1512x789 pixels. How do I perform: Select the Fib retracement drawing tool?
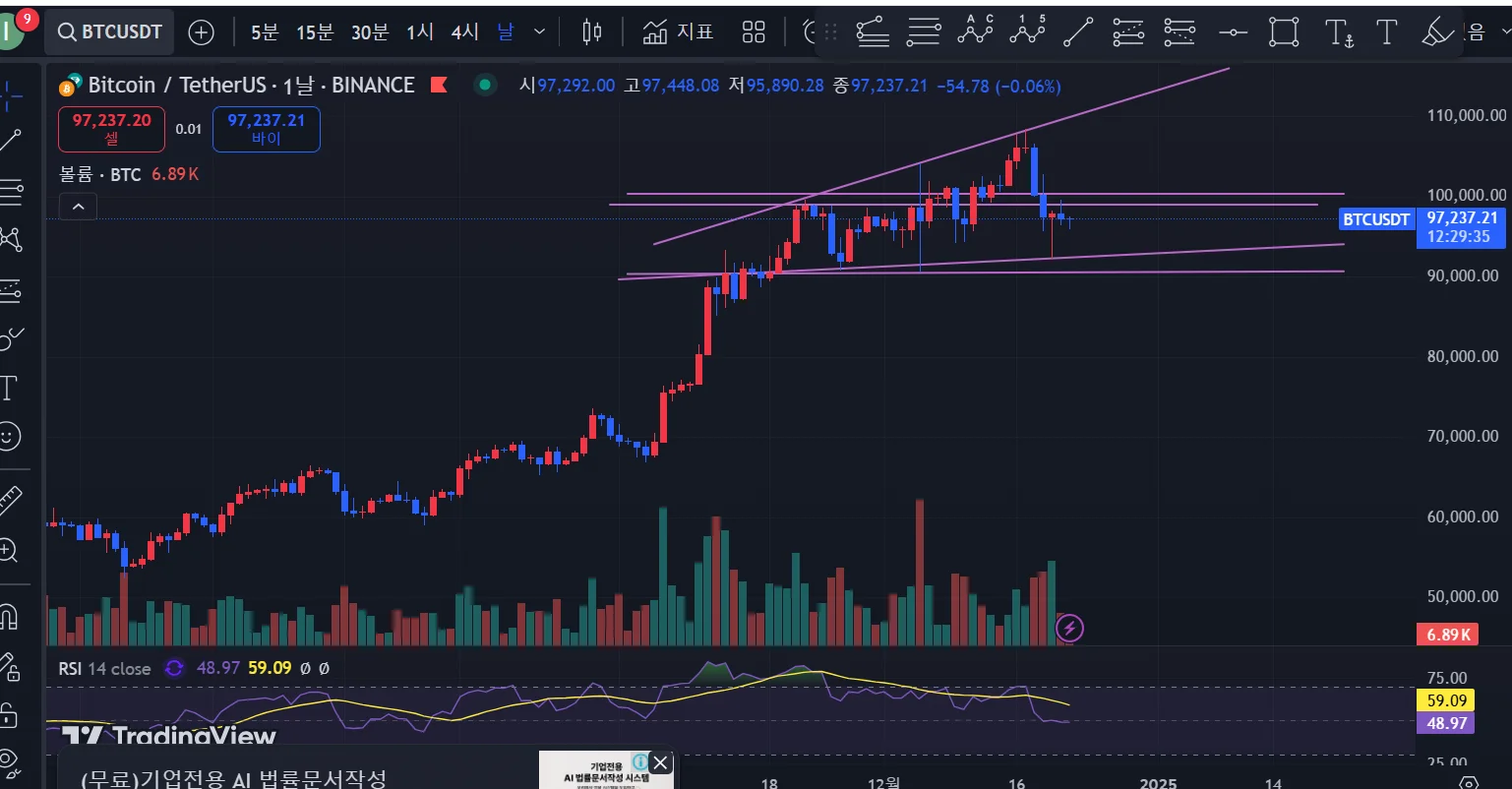pos(873,32)
